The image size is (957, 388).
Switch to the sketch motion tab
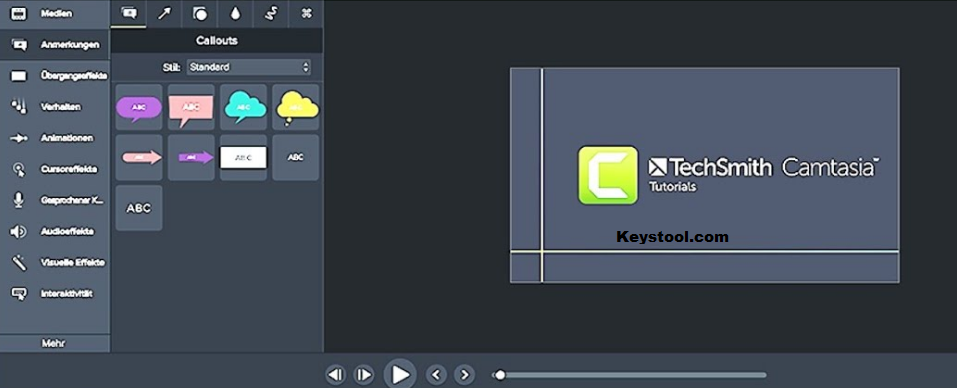270,13
